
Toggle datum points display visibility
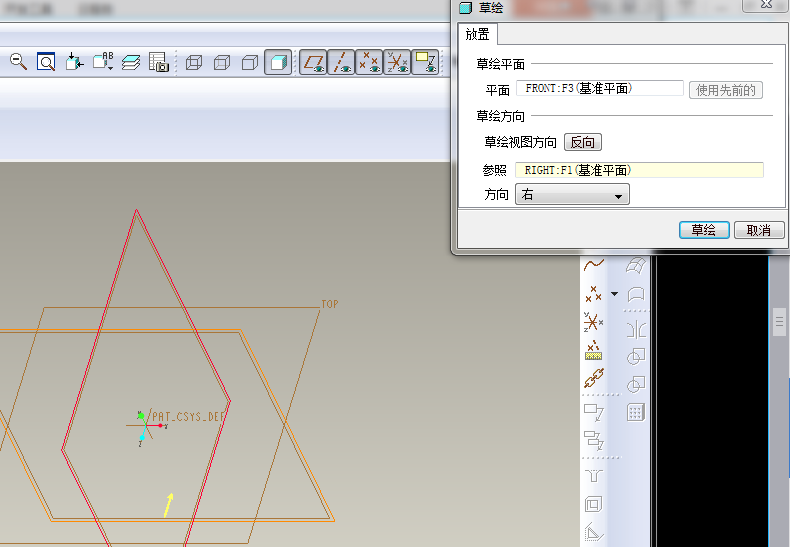[x=369, y=62]
